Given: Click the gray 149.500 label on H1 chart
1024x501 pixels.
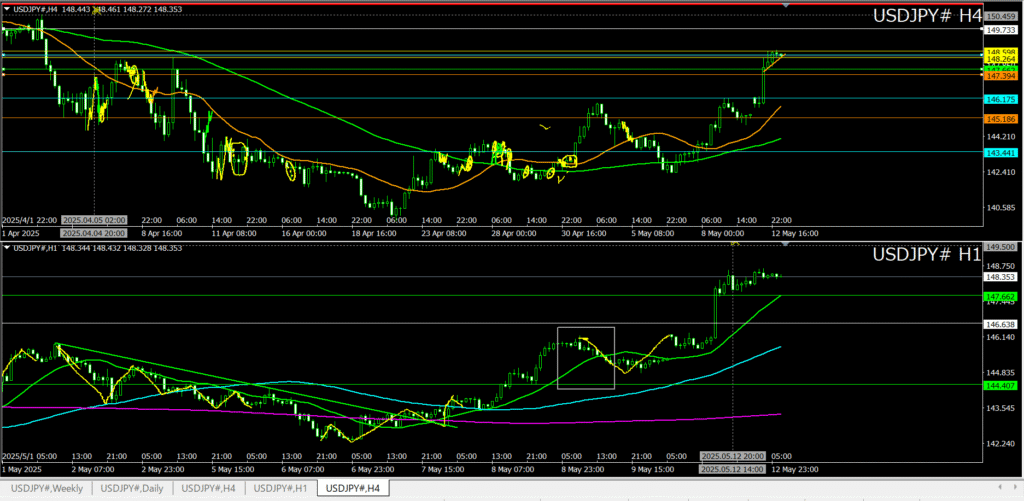Looking at the screenshot, I should 1001,248.
